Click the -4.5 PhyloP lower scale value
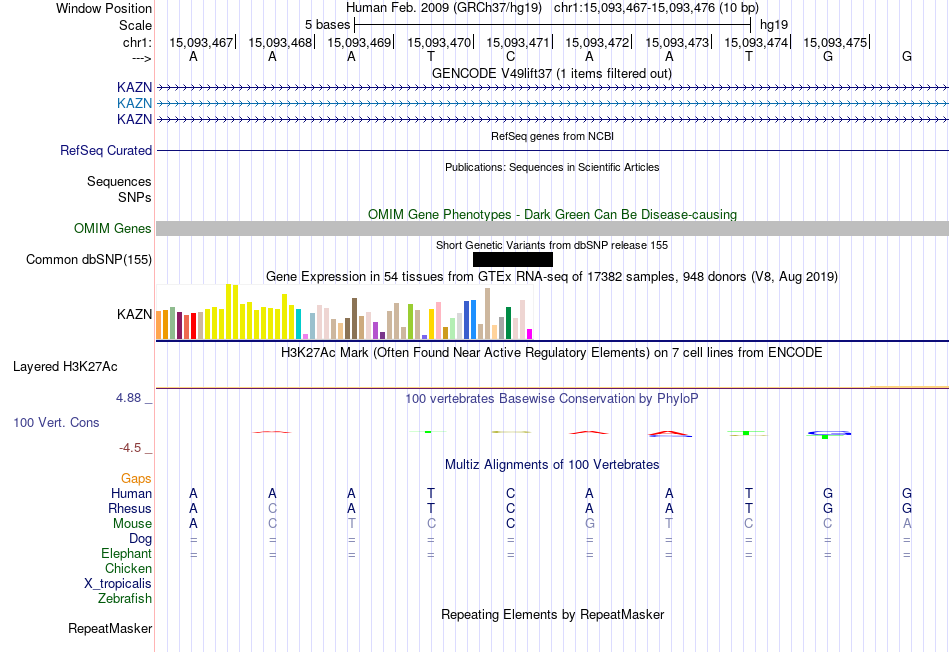 130,448
